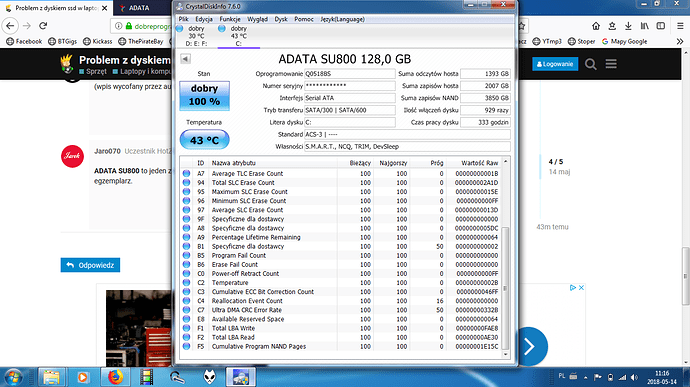Click the forum search magnifier icon
This screenshot has height=387, width=690.
tap(591, 64)
